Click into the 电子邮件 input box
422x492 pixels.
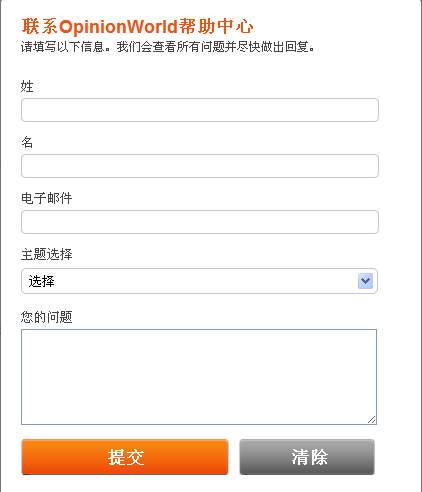[200, 222]
